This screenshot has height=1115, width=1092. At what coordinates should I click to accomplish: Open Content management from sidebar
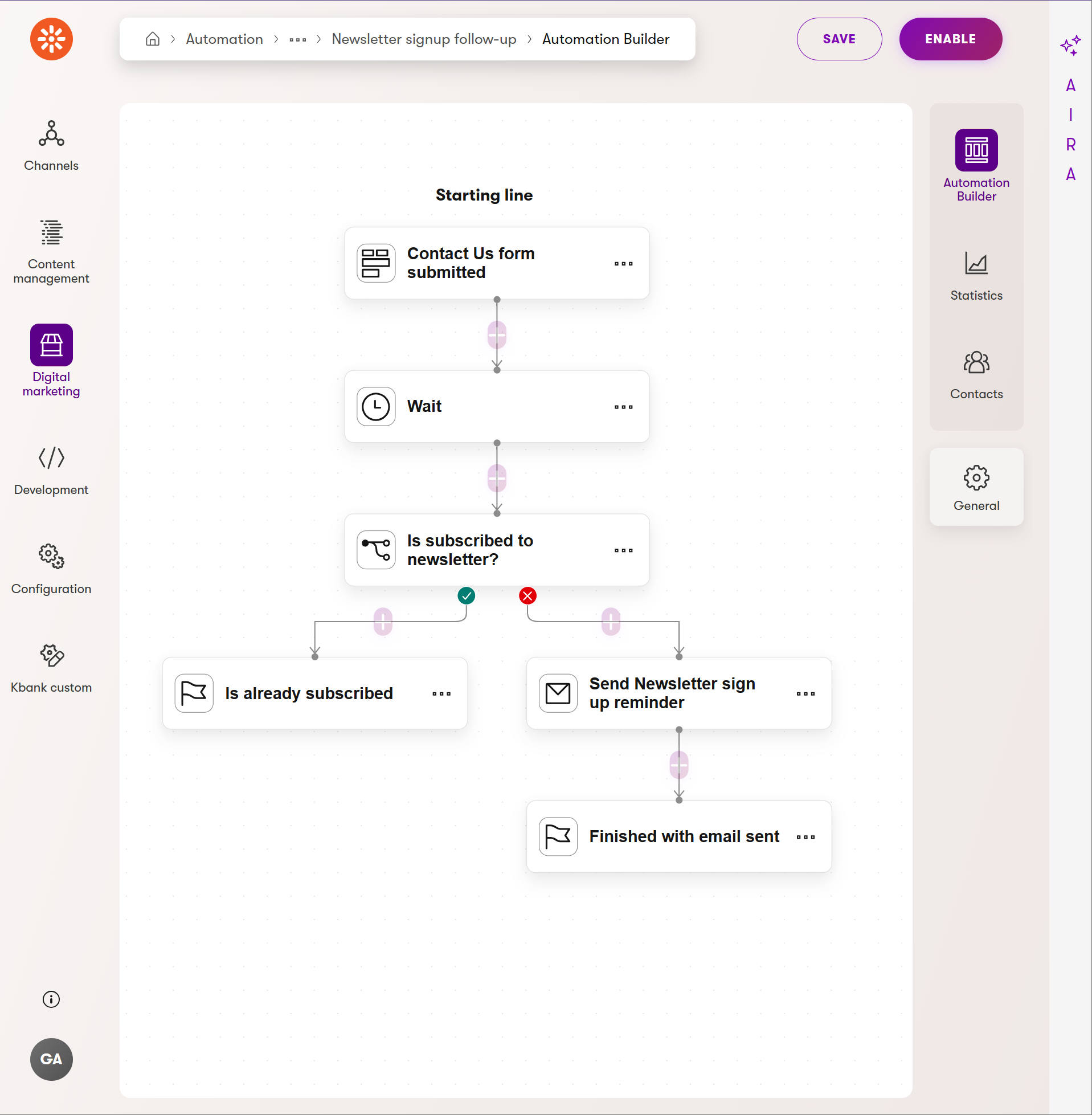tap(51, 252)
